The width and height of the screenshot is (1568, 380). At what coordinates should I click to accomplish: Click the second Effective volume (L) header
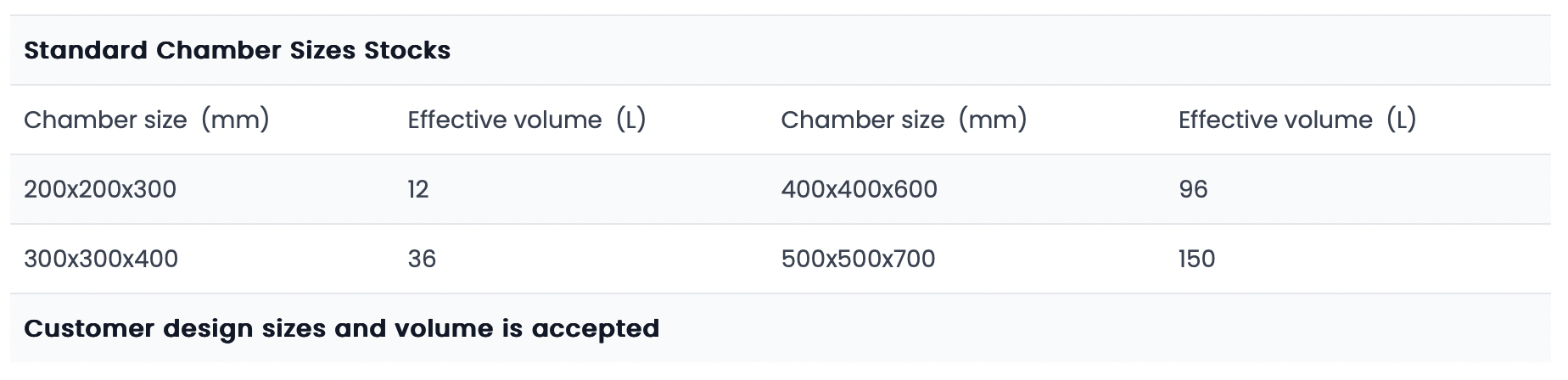click(1297, 120)
